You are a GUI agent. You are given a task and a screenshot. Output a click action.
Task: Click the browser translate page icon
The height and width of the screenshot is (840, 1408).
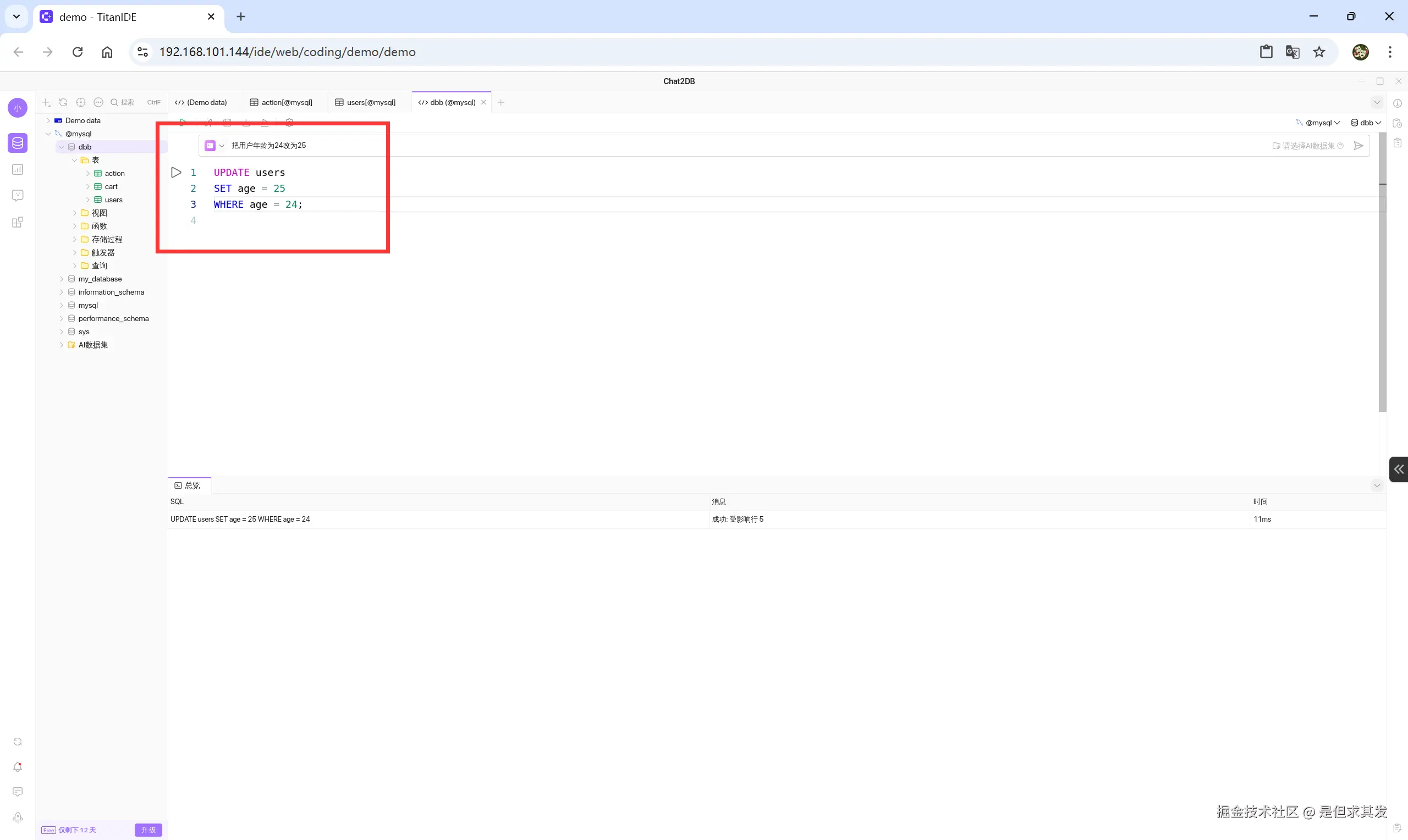click(x=1292, y=52)
